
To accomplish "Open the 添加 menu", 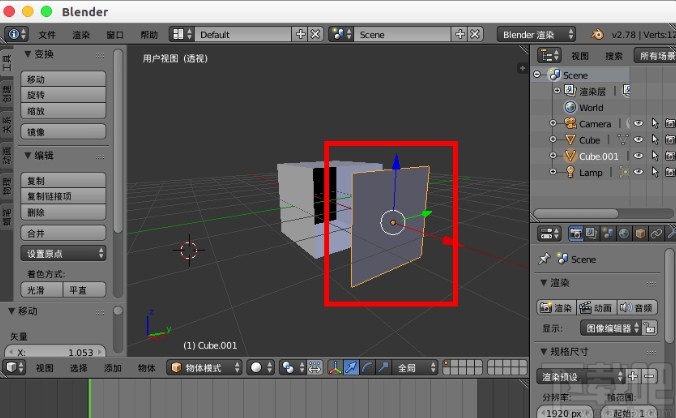I will (x=113, y=368).
